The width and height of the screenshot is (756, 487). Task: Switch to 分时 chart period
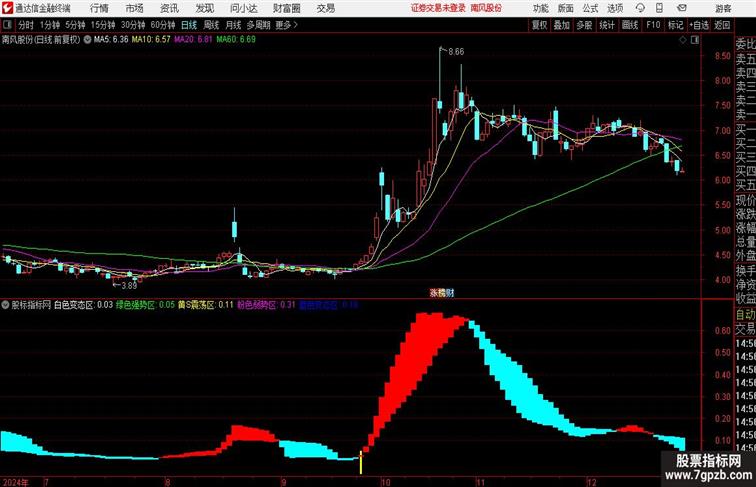[x=26, y=25]
